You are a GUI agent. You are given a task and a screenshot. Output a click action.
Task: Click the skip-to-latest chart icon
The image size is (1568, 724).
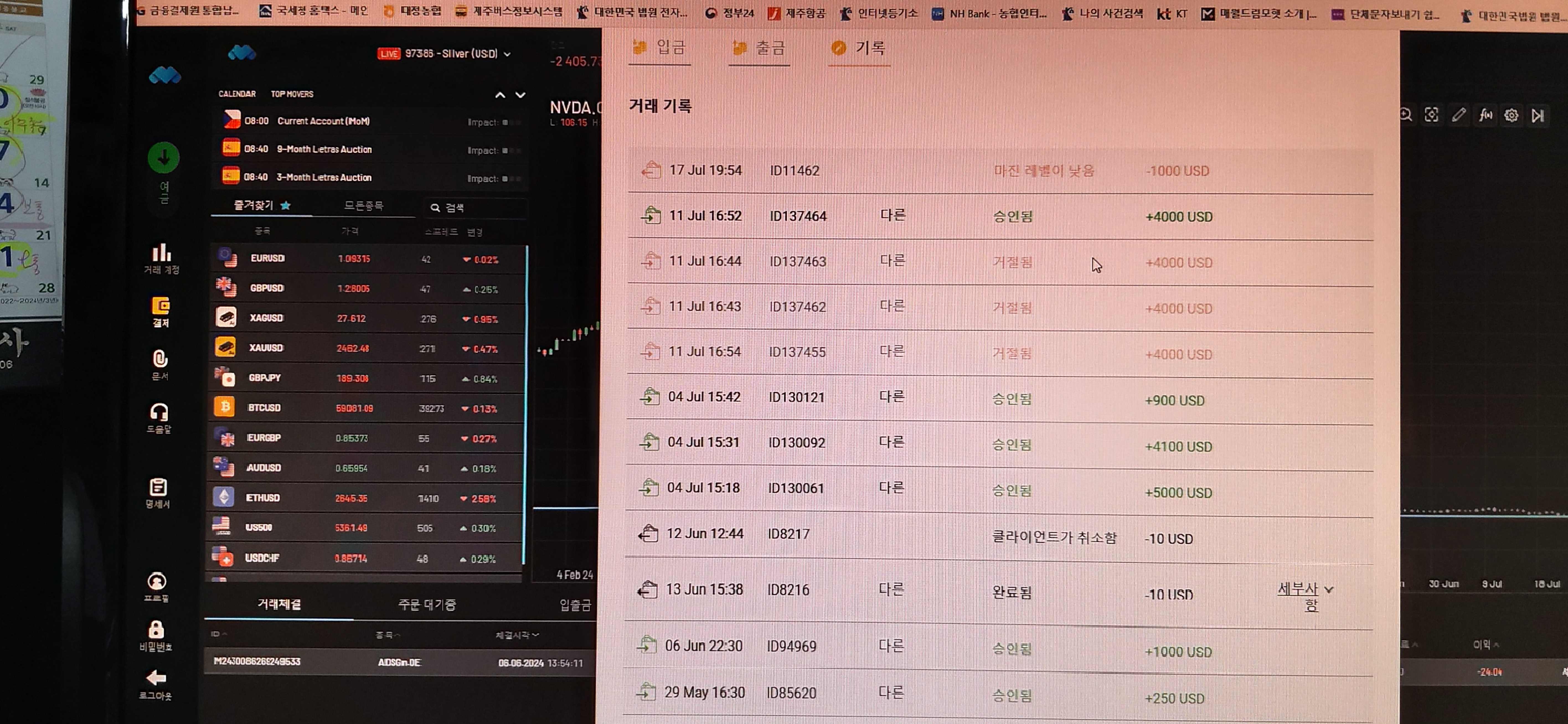pyautogui.click(x=1538, y=116)
